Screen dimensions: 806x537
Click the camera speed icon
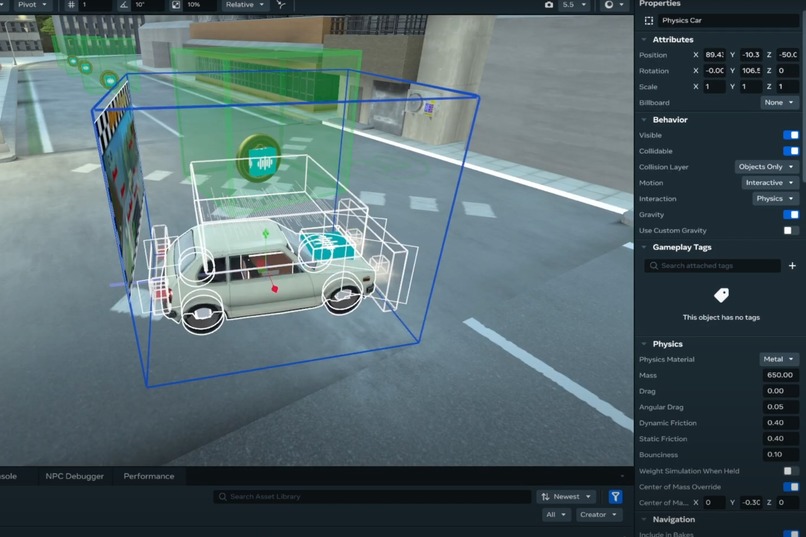(549, 5)
